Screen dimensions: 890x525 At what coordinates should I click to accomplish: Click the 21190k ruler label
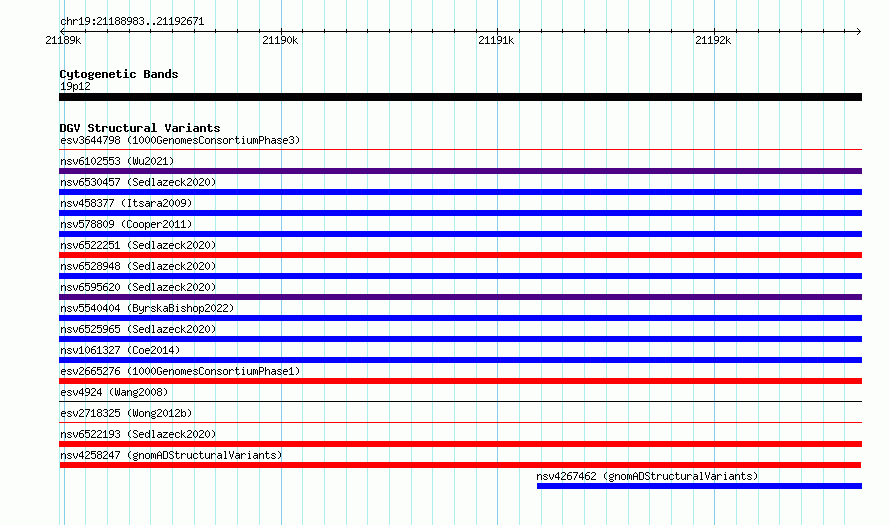click(280, 40)
